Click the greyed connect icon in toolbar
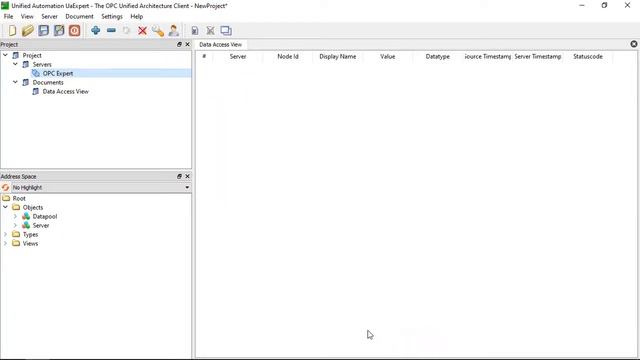This screenshot has width=640, height=360. [x=127, y=31]
